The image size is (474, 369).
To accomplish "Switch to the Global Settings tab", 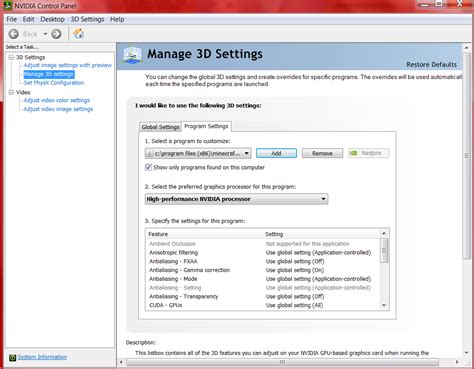I will (x=160, y=127).
